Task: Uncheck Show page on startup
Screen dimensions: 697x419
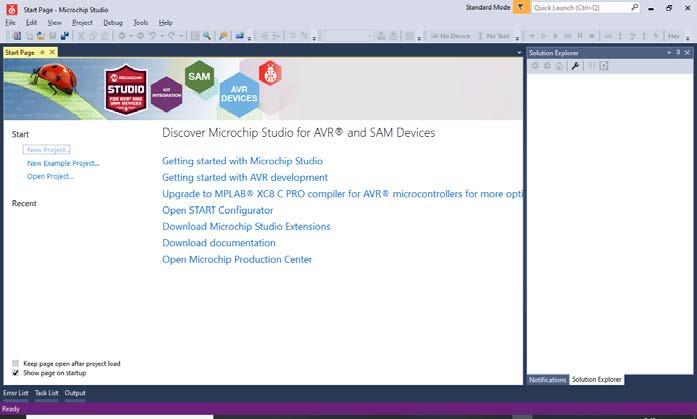Action: [16, 373]
